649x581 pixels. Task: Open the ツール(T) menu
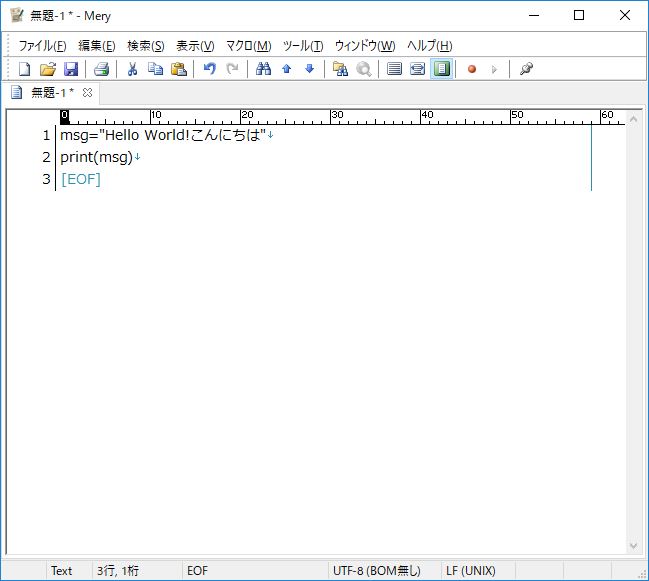[x=303, y=46]
